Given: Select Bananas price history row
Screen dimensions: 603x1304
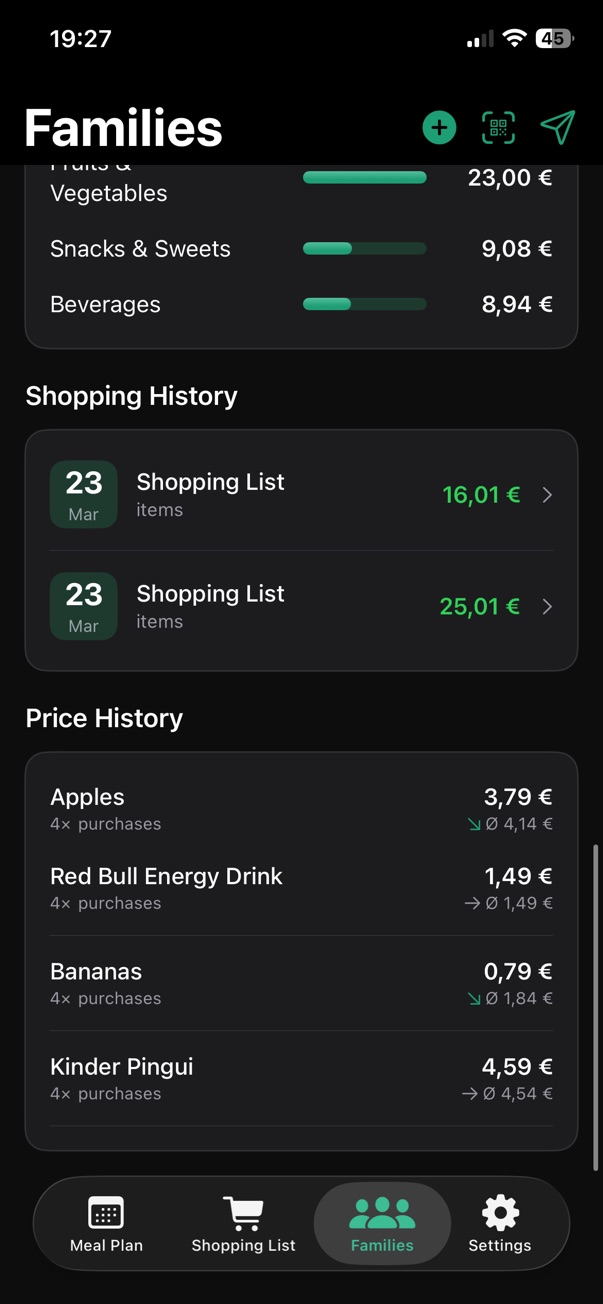Looking at the screenshot, I should 301,983.
